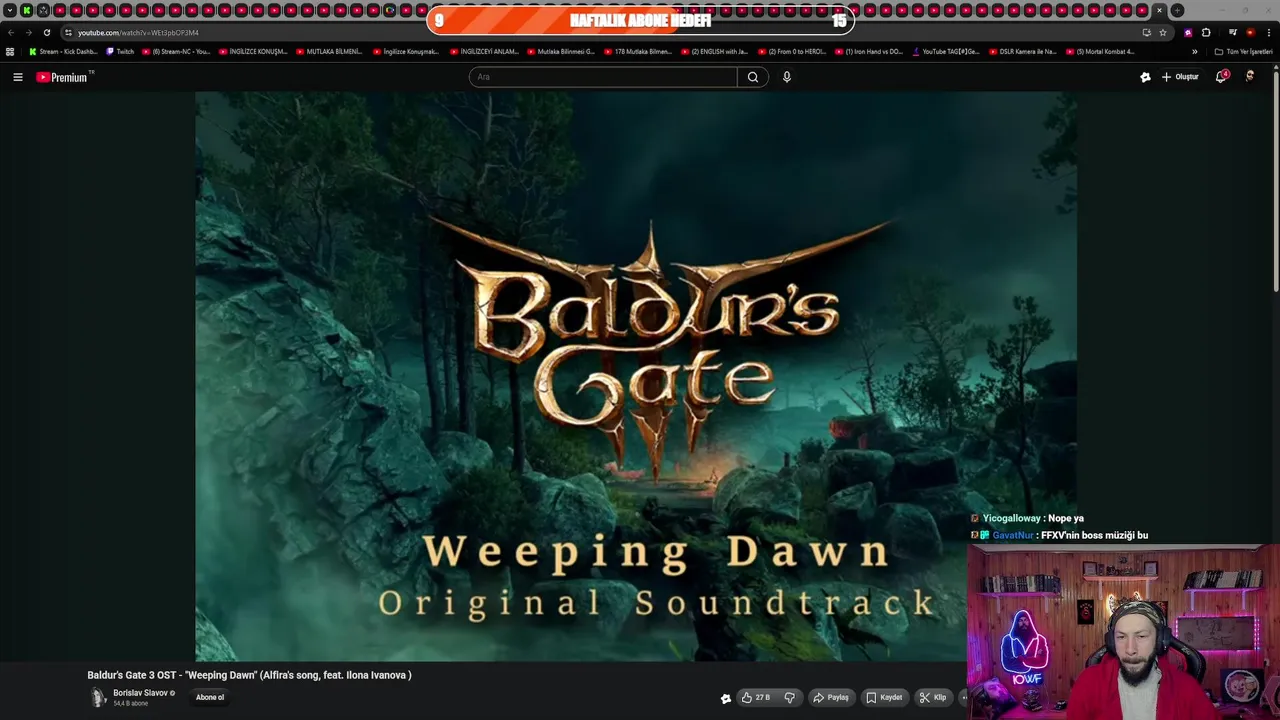The width and height of the screenshot is (1280, 720).
Task: Open 178 Mutlaka Bilmen... bookmark
Action: (x=638, y=51)
